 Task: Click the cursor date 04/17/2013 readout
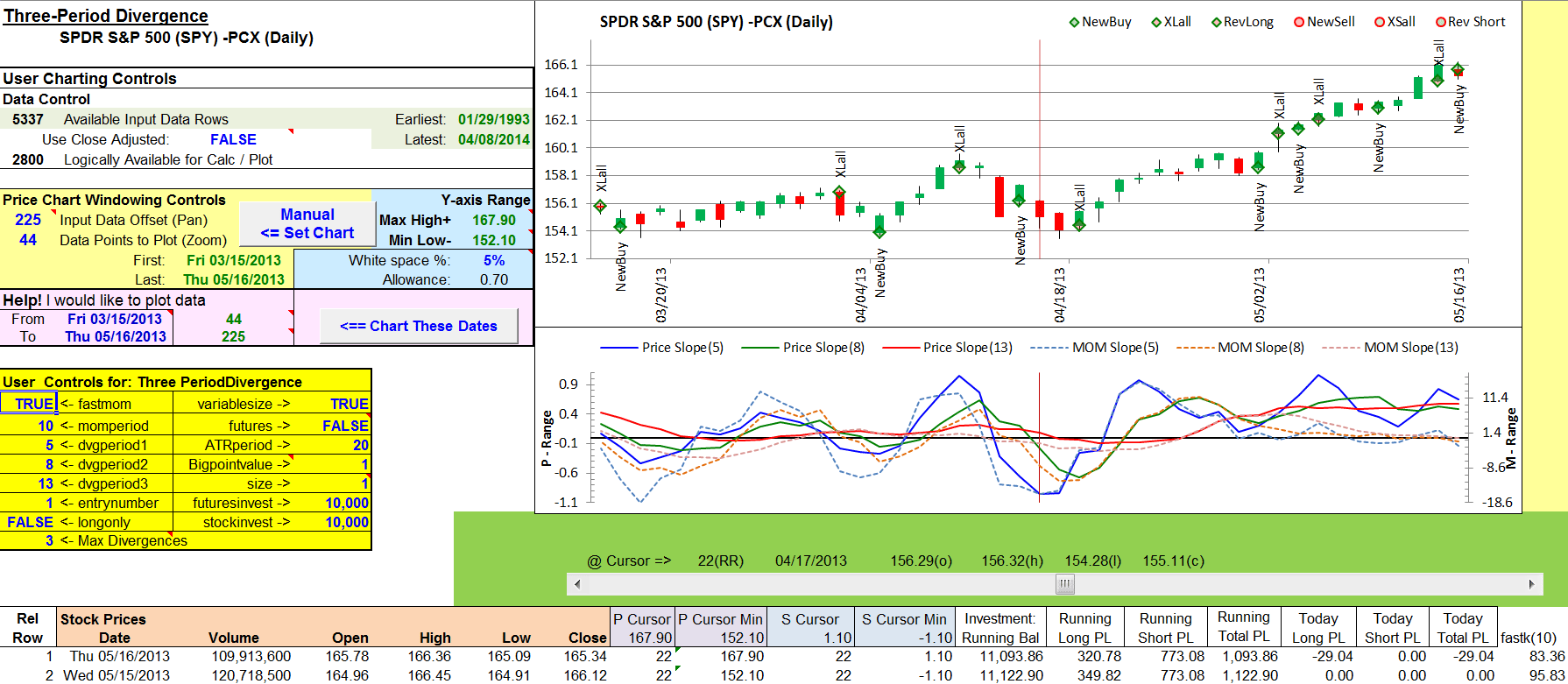(x=810, y=561)
